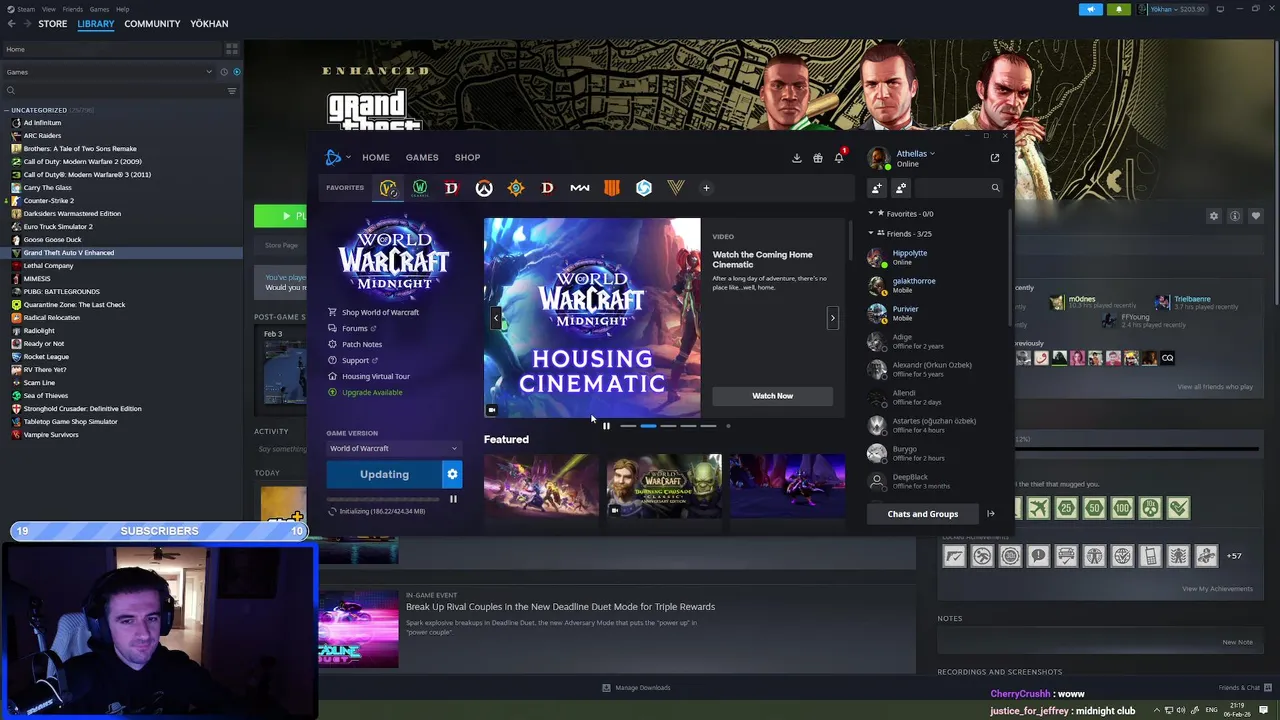1280x720 pixels.
Task: Open Steam GTA V info icon
Action: [x=1235, y=216]
